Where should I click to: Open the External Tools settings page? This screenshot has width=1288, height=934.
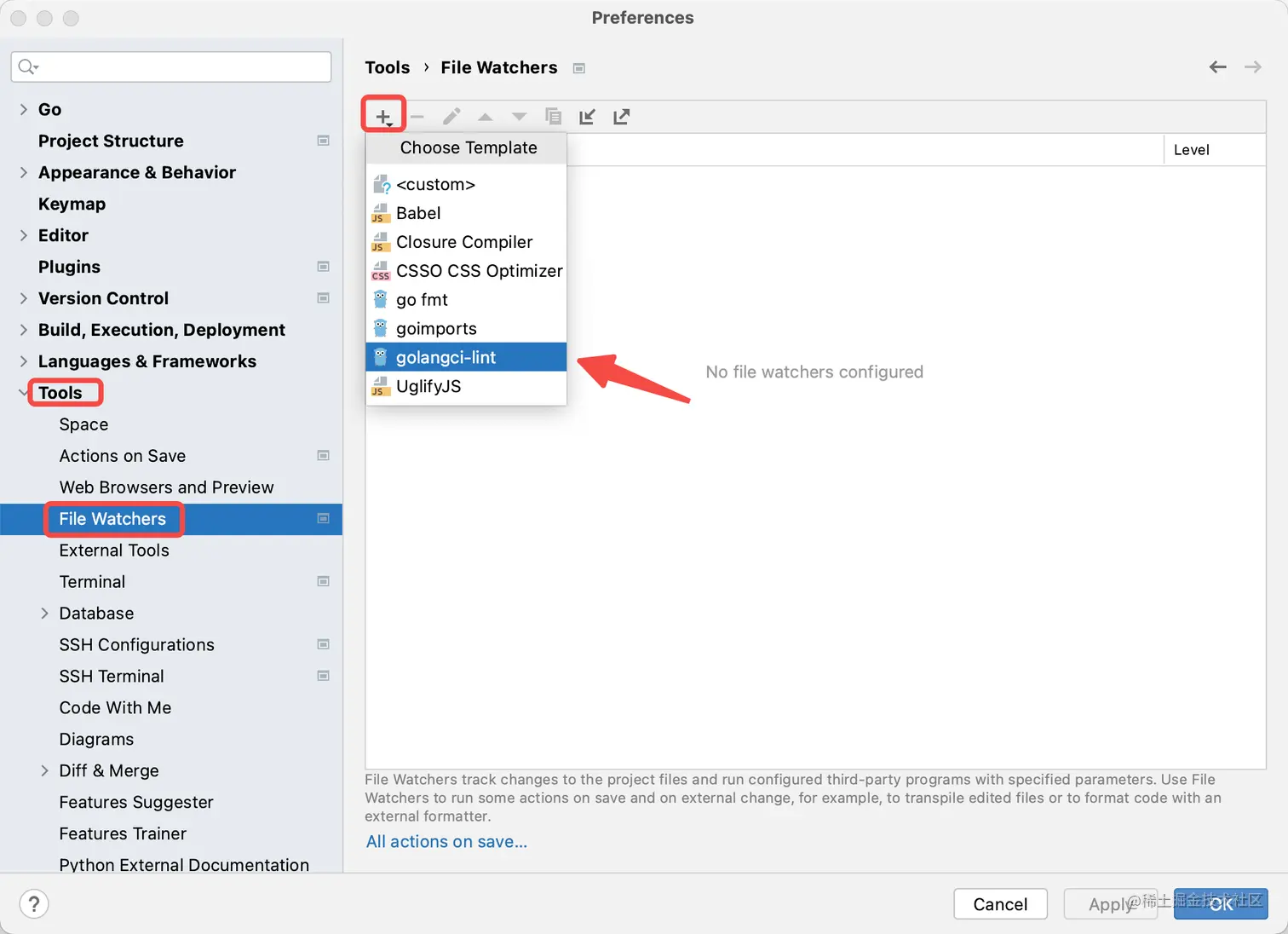coord(114,551)
